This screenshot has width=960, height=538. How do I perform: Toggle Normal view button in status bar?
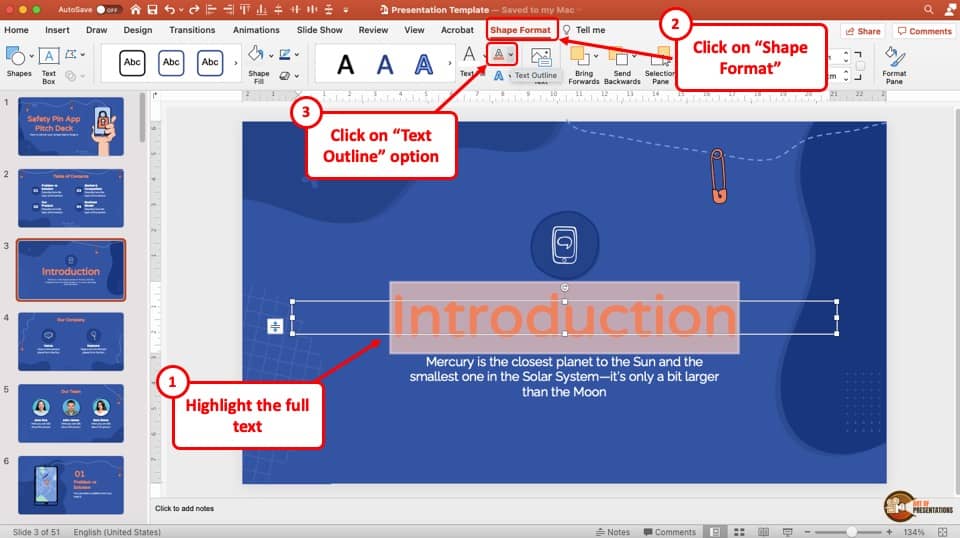pos(714,532)
